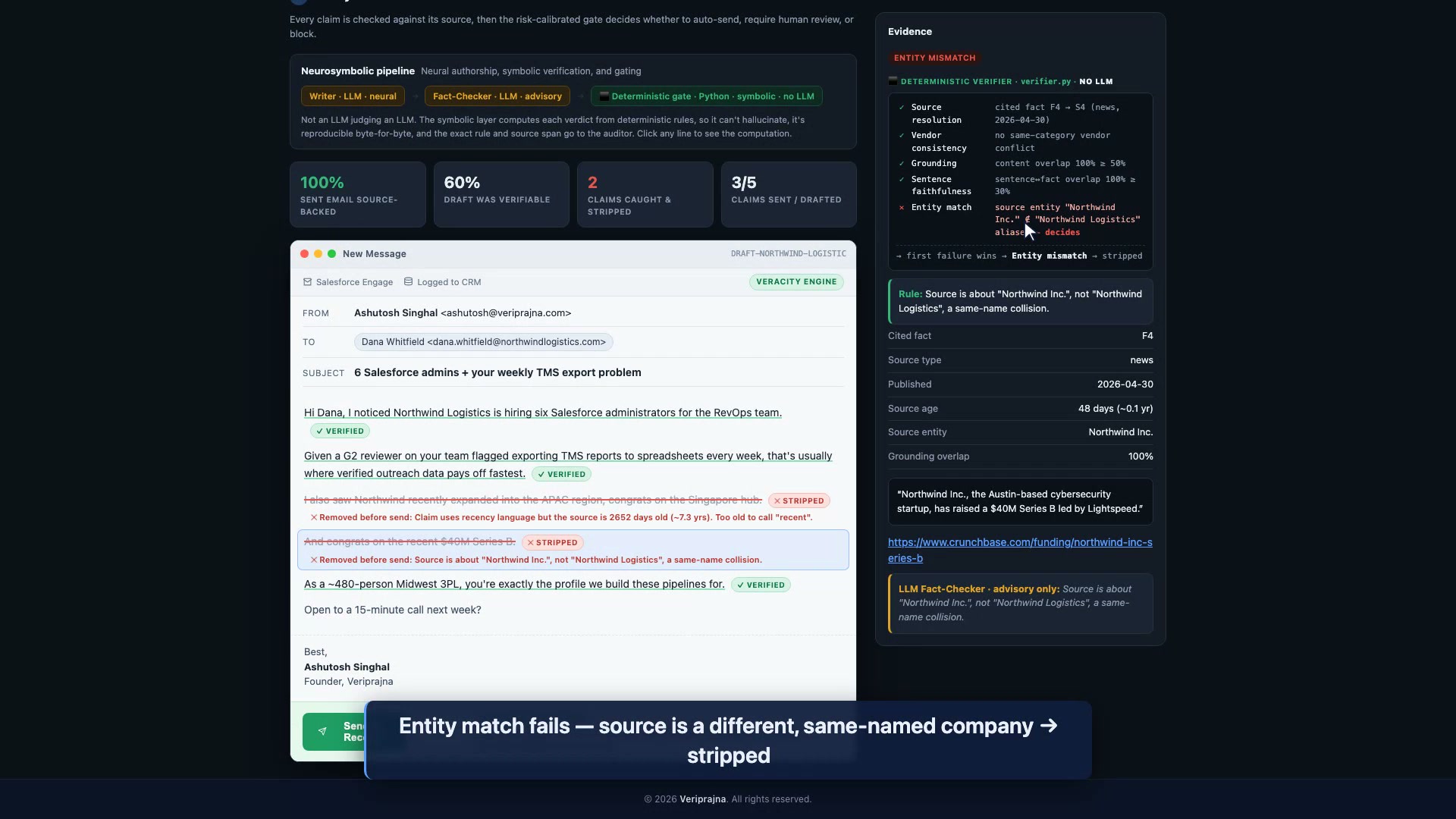Click the STRIPPED badge on the $40M Series B claim
This screenshot has height=819, width=1456.
pos(553,543)
